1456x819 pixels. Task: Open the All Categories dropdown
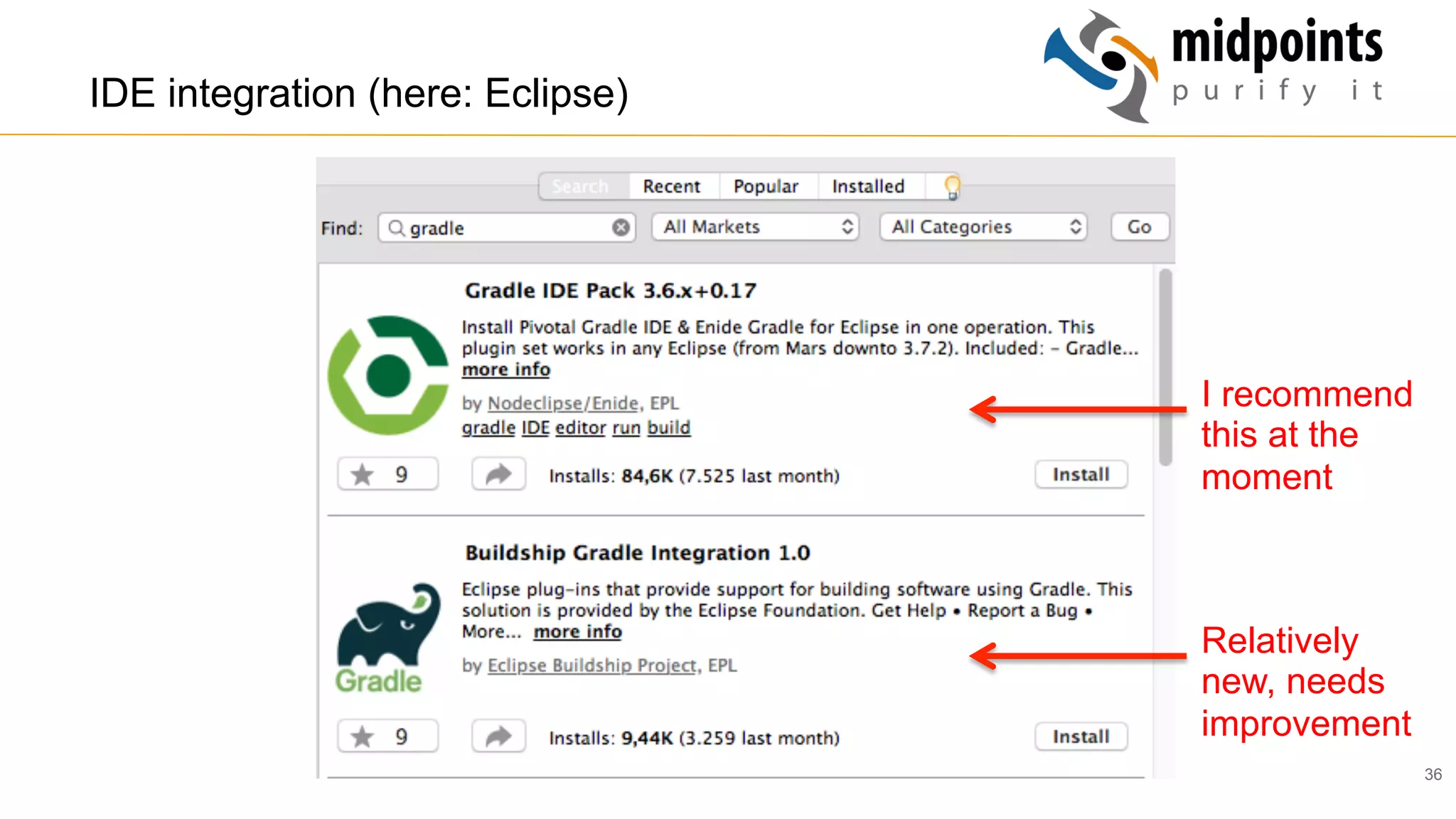point(983,227)
